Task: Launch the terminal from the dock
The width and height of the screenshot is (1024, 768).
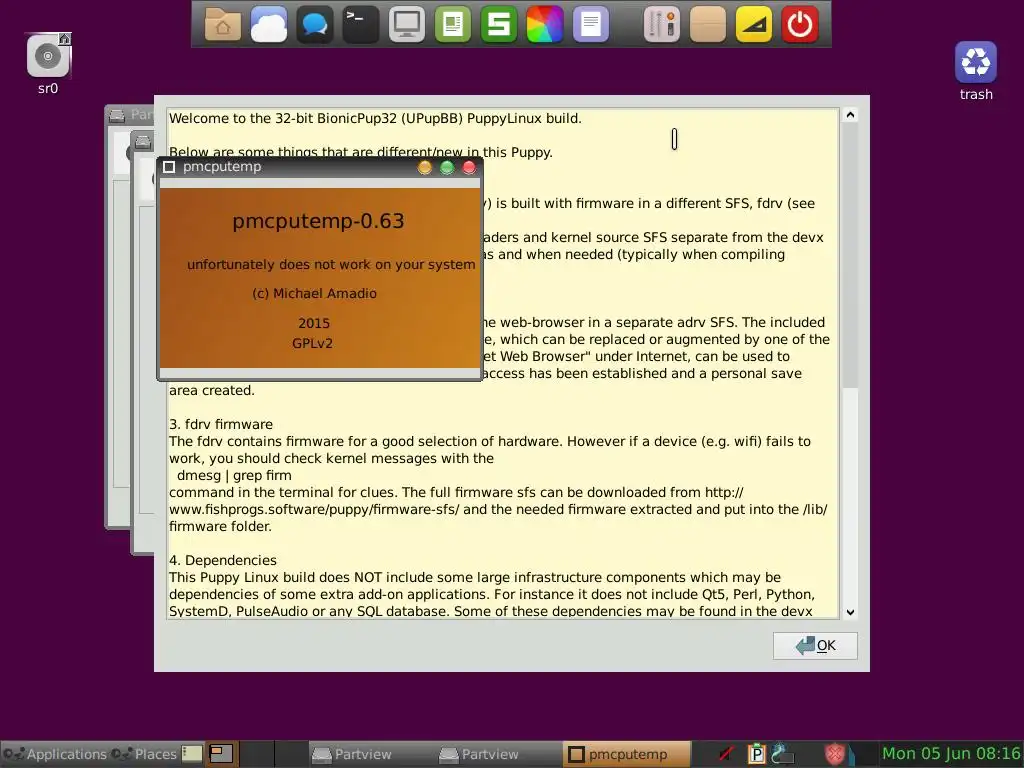Action: pos(360,25)
